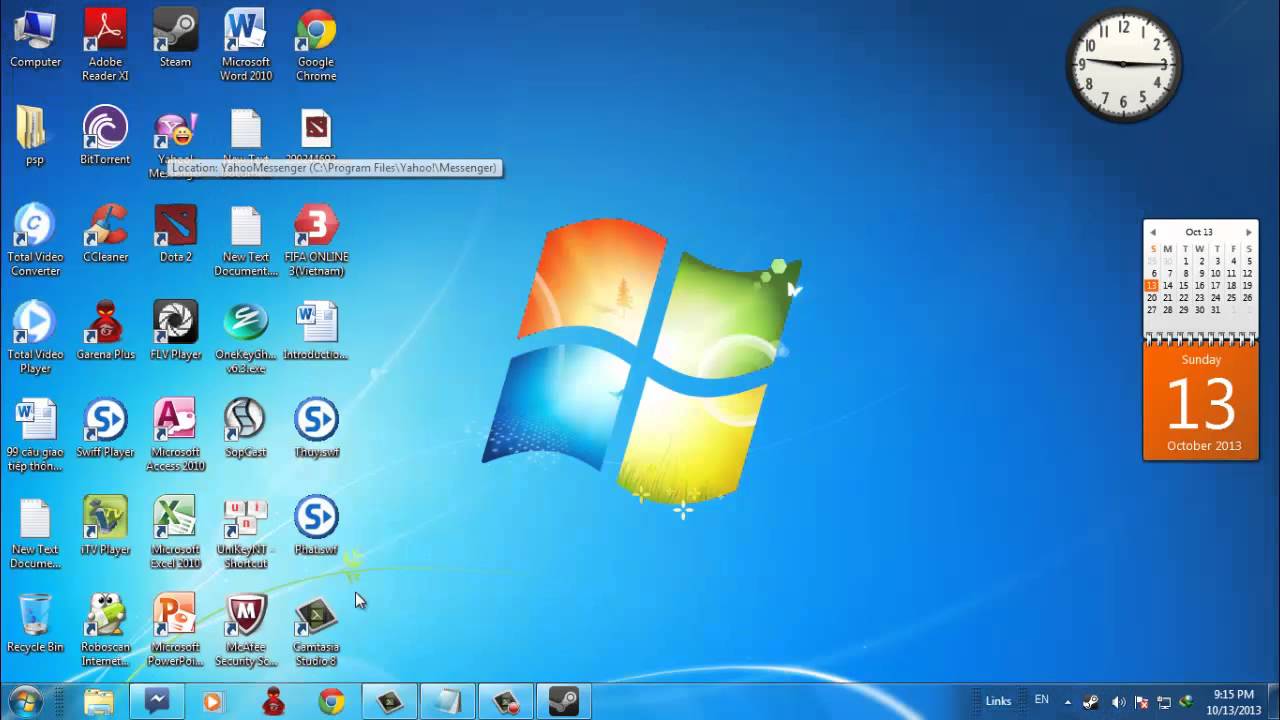Switch to Facebook Messenger in the taskbar
The height and width of the screenshot is (720, 1280).
point(157,702)
